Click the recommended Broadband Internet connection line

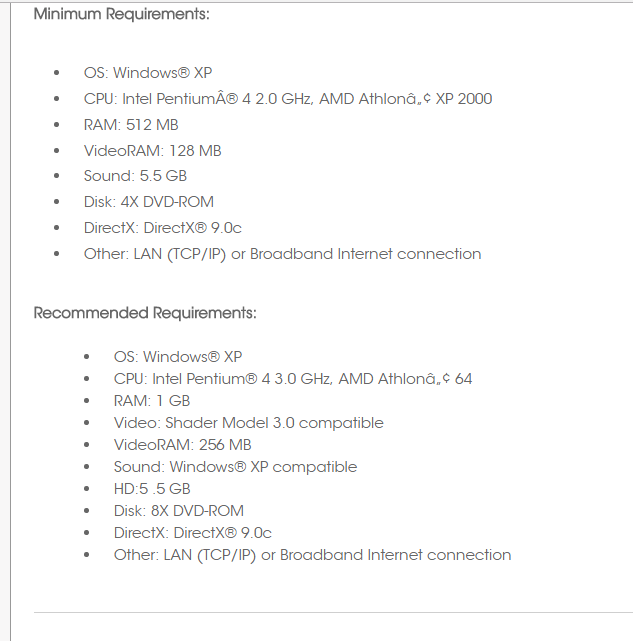pos(312,555)
